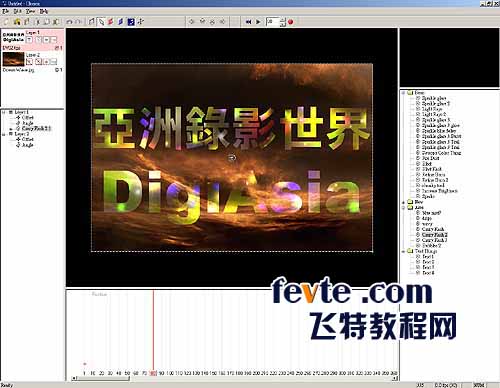
Task: Select the Text 4 effect
Action: point(428,273)
